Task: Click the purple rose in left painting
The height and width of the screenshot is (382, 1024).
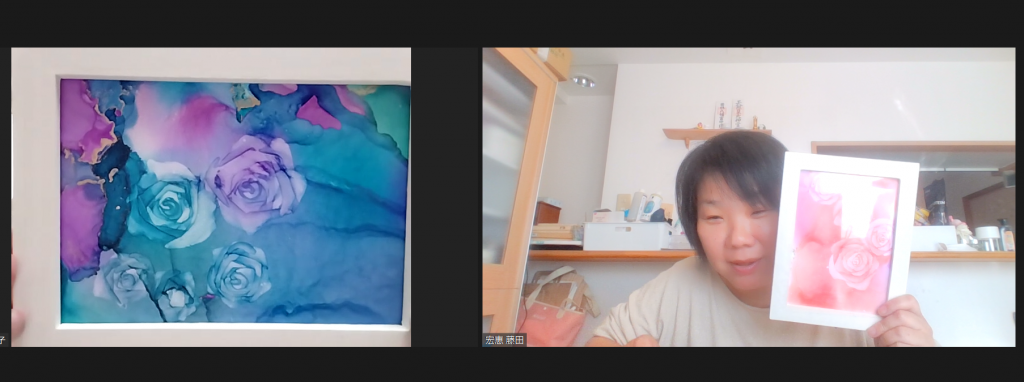Action: tap(255, 182)
